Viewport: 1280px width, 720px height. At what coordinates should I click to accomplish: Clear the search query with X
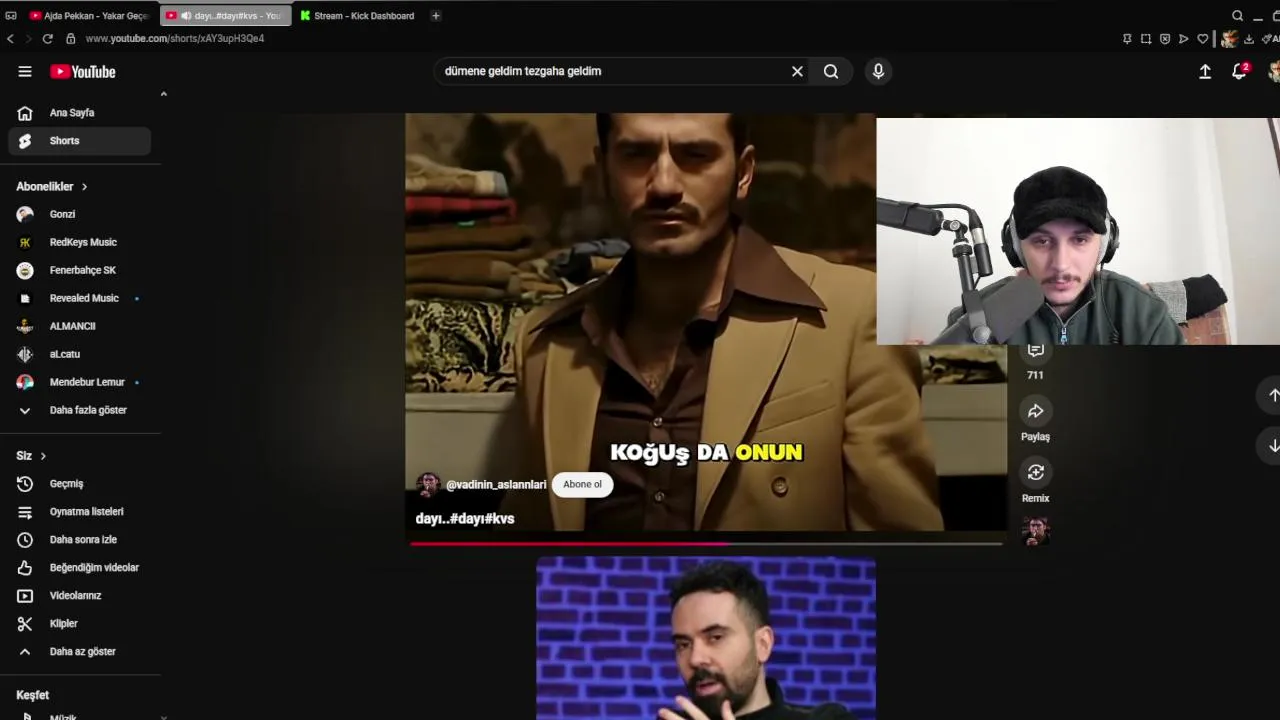[x=797, y=71]
